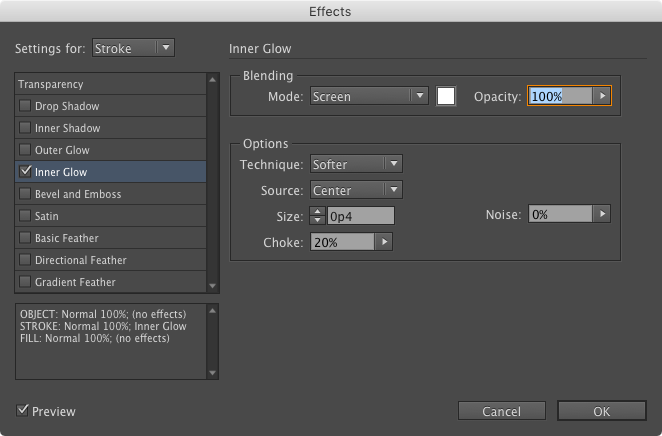Click the STROKE: Normal 100%; Inner Glow summary line
The image size is (662, 436).
(103, 326)
